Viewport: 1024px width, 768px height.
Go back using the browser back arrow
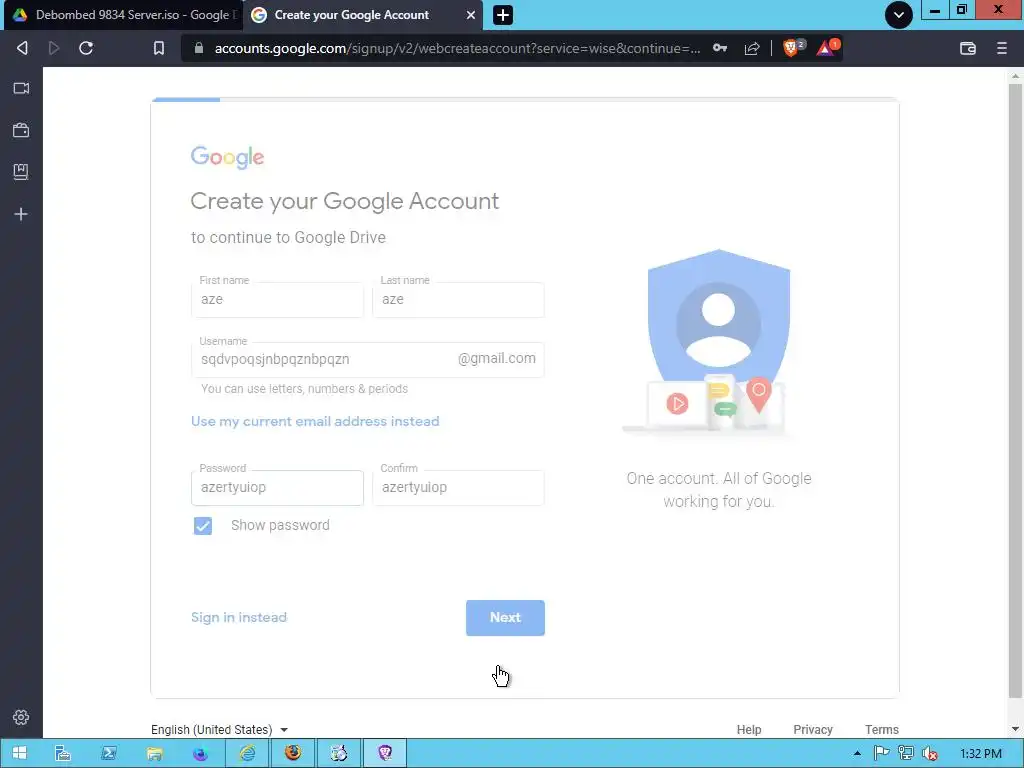pos(22,48)
